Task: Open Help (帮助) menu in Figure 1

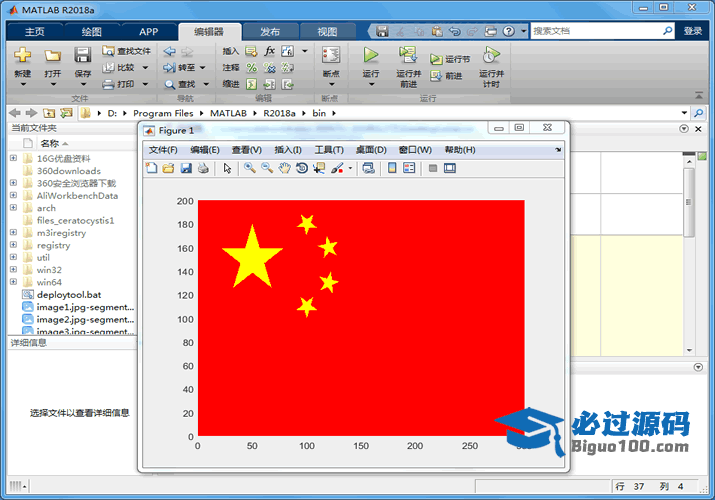Action: pos(460,150)
